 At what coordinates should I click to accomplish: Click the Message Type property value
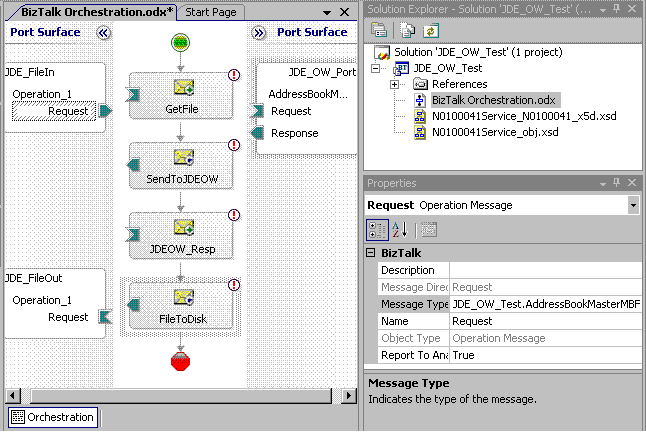pyautogui.click(x=545, y=304)
